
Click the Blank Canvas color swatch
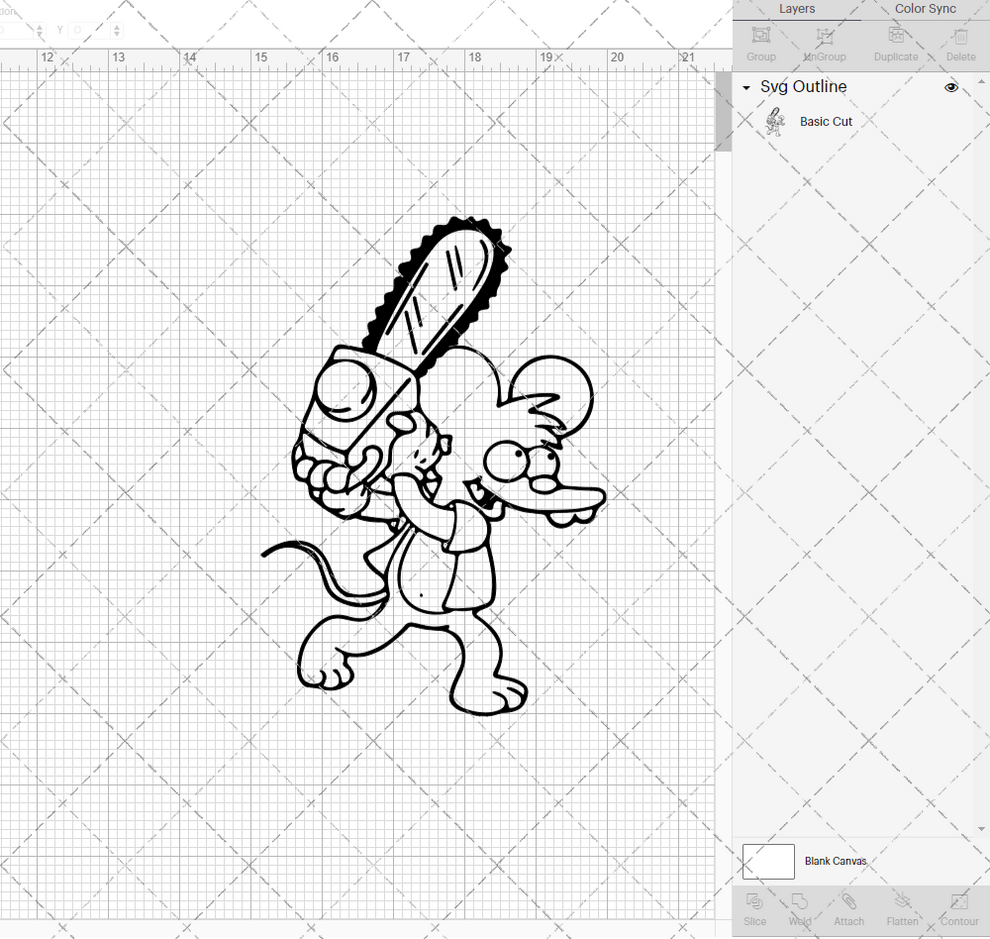(768, 861)
